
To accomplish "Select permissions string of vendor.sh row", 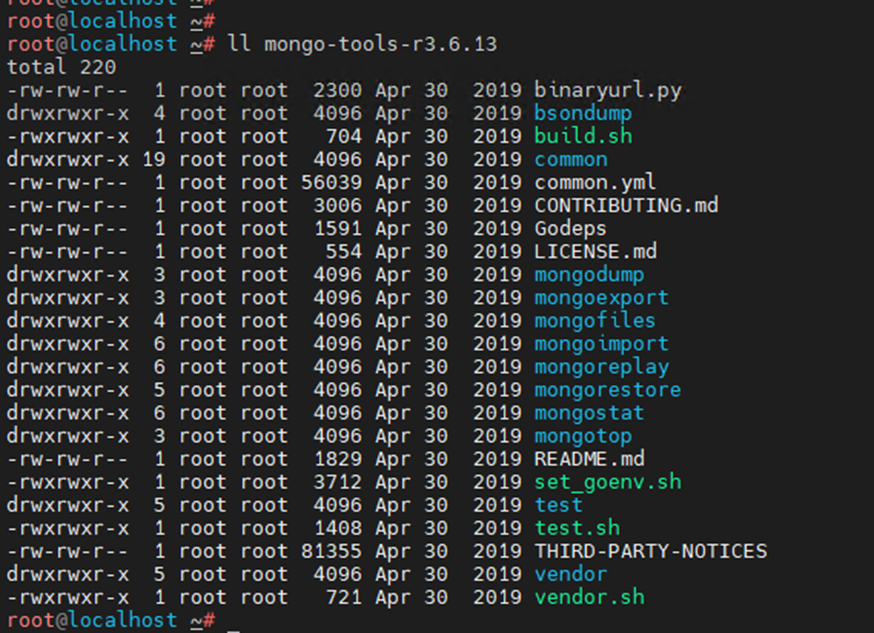I will (67, 597).
